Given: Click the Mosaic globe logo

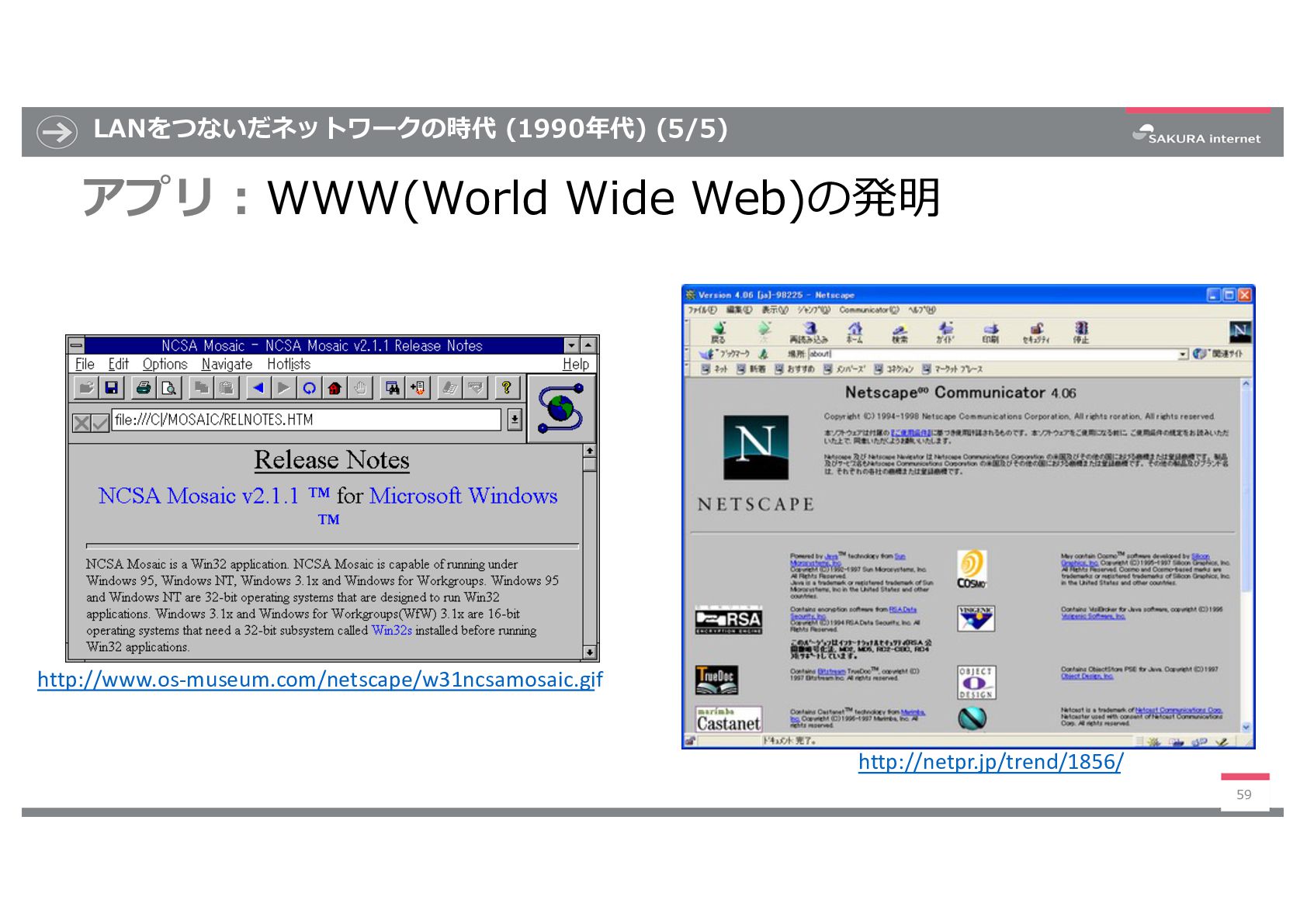Looking at the screenshot, I should coord(562,408).
